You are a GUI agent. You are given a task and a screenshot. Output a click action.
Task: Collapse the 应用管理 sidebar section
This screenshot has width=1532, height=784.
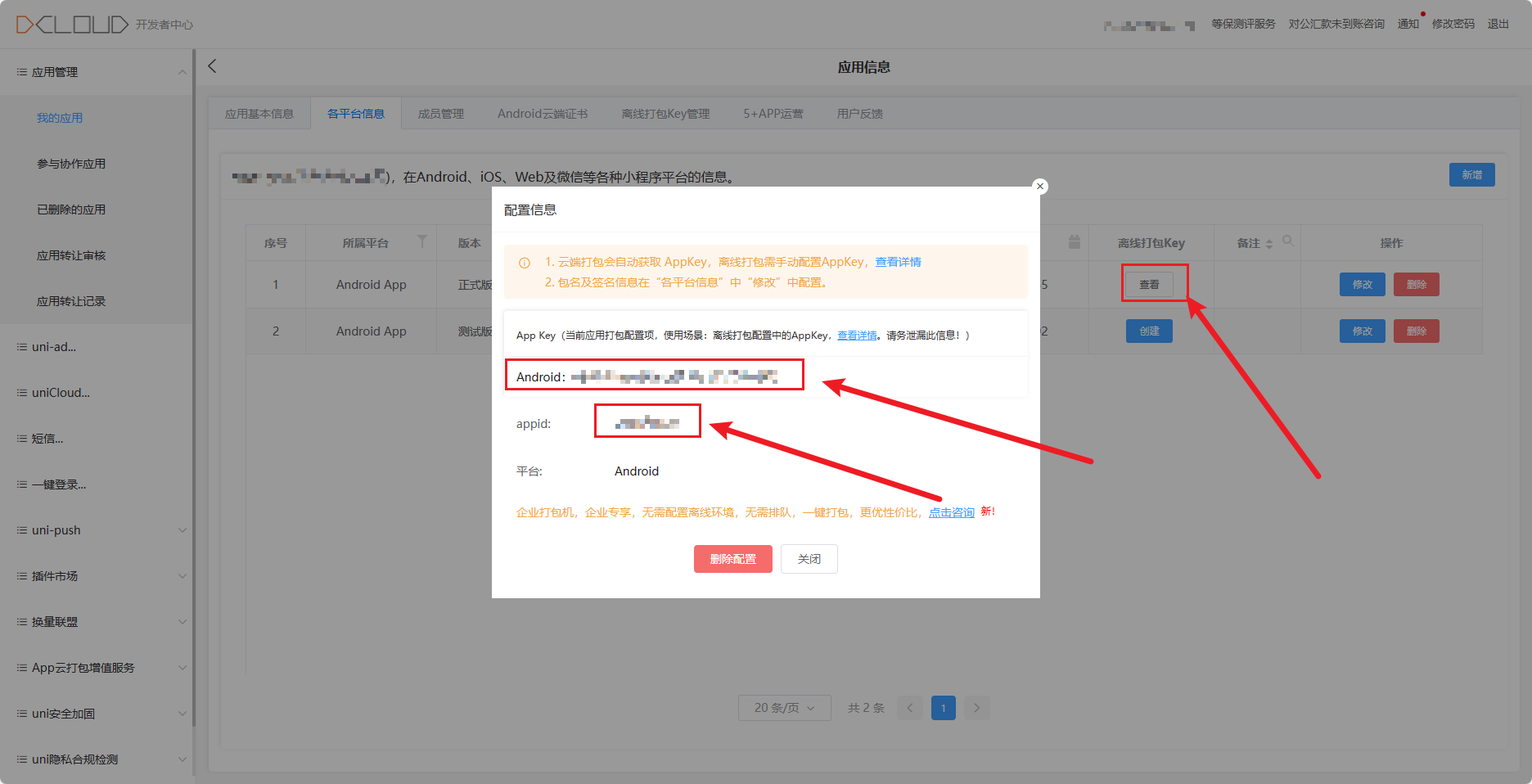[182, 72]
